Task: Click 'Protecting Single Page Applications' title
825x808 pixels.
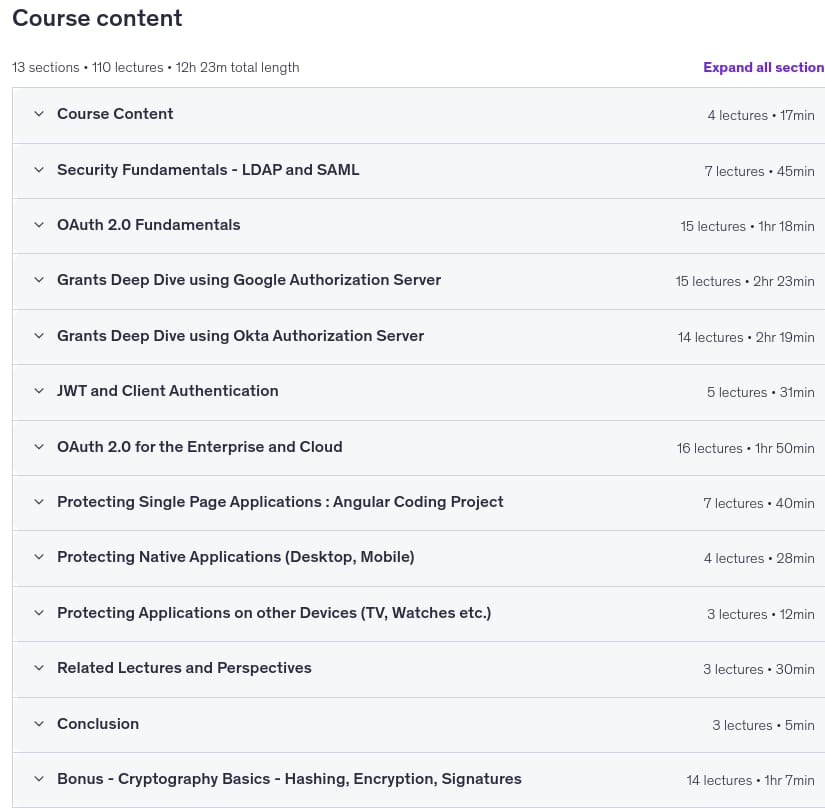Action: point(280,502)
